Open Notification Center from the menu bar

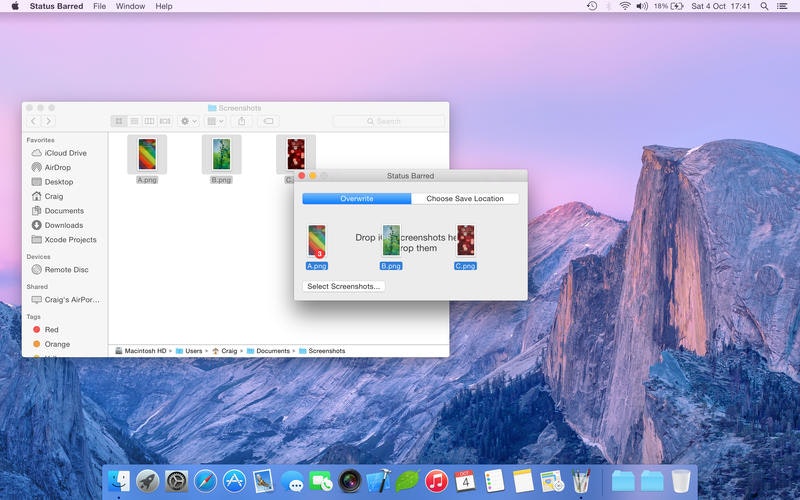[x=782, y=6]
